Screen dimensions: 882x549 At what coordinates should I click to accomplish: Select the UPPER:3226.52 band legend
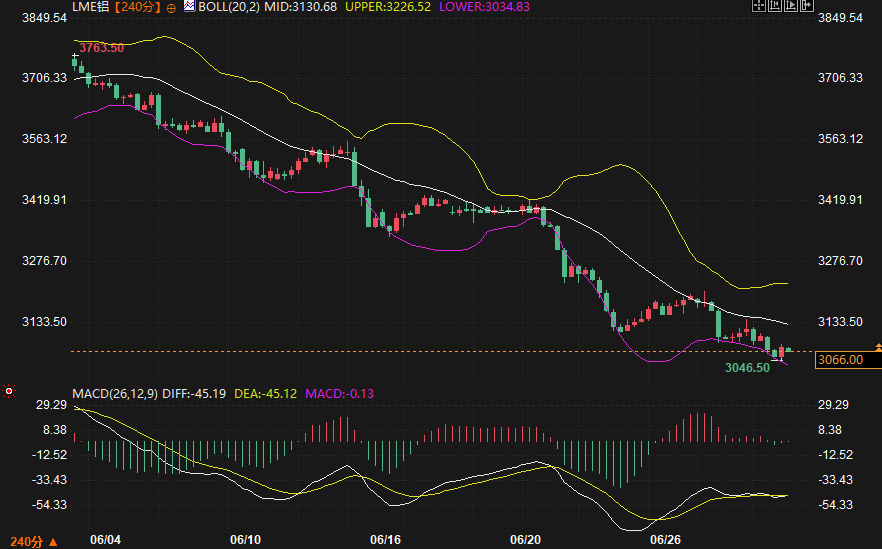coord(388,7)
